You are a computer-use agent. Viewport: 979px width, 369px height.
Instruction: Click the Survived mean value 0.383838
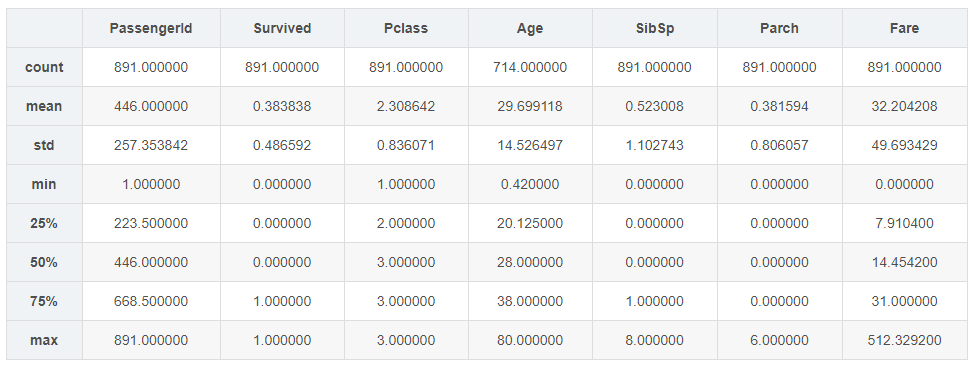[x=282, y=106]
